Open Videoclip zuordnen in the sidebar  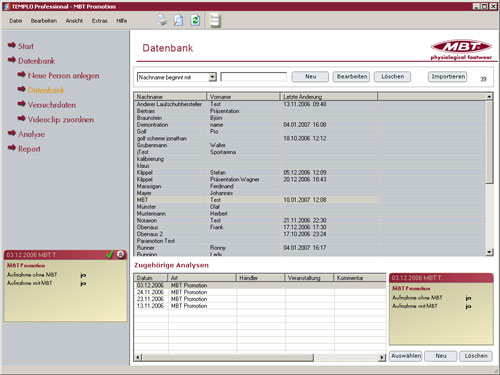point(61,120)
